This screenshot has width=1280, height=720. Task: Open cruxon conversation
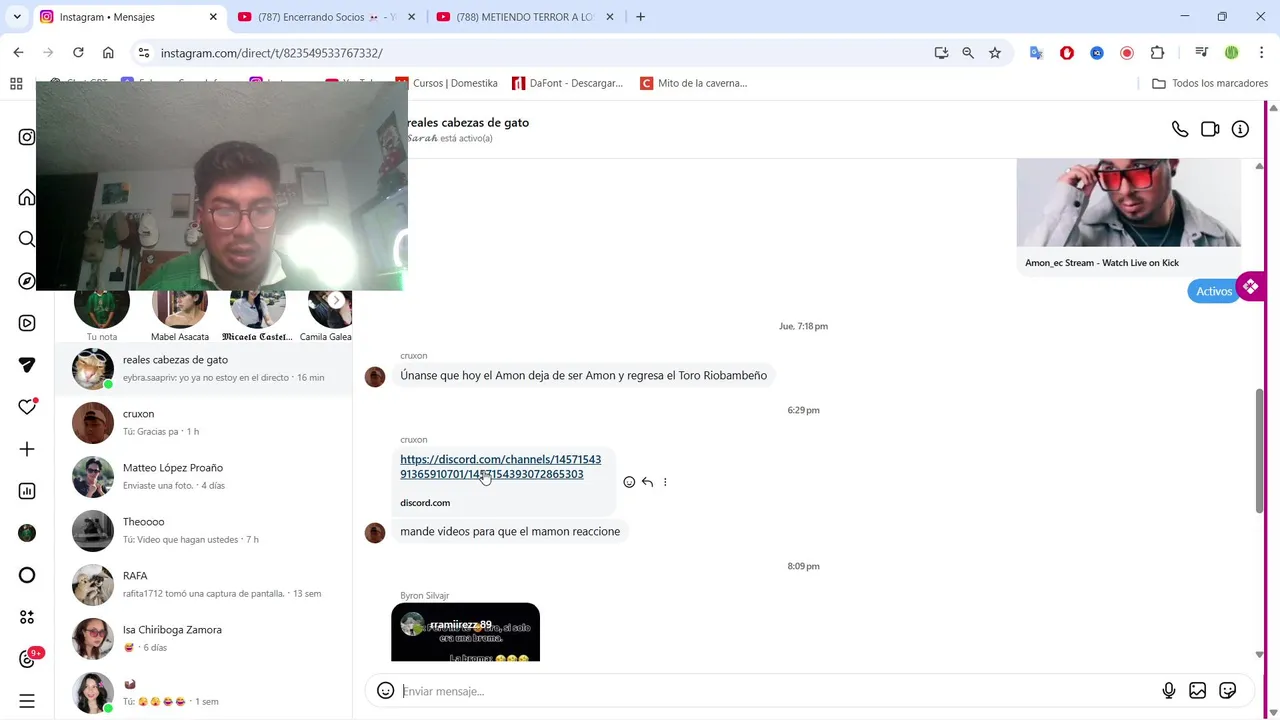[204, 423]
